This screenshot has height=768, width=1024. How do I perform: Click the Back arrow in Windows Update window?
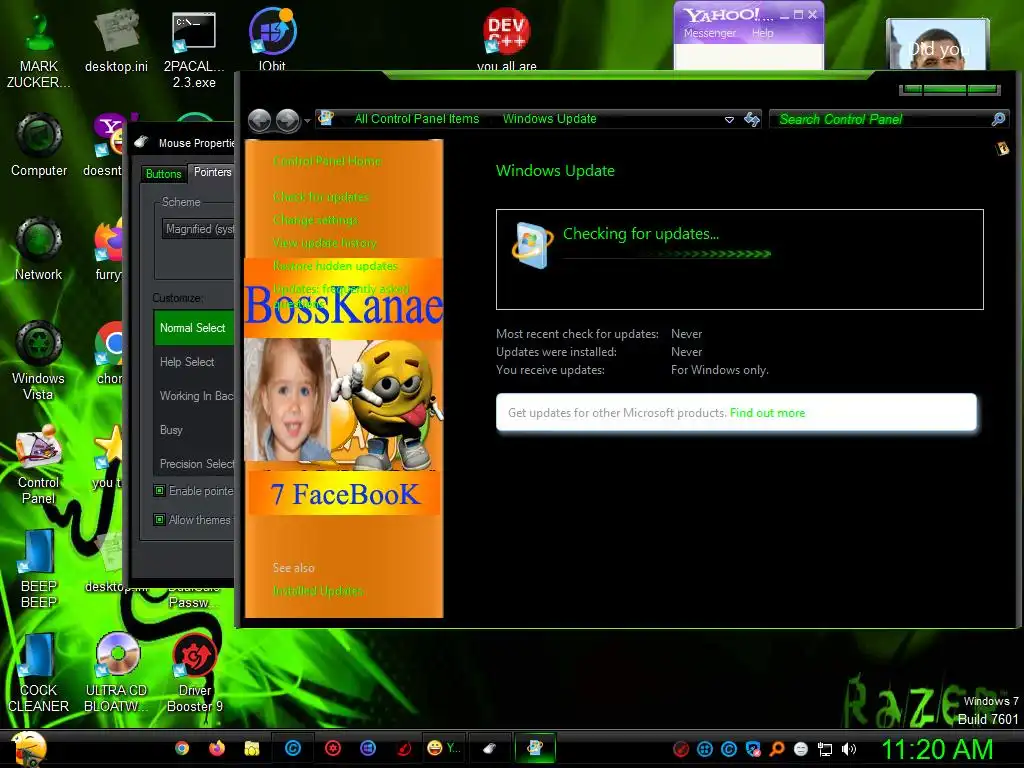point(260,120)
